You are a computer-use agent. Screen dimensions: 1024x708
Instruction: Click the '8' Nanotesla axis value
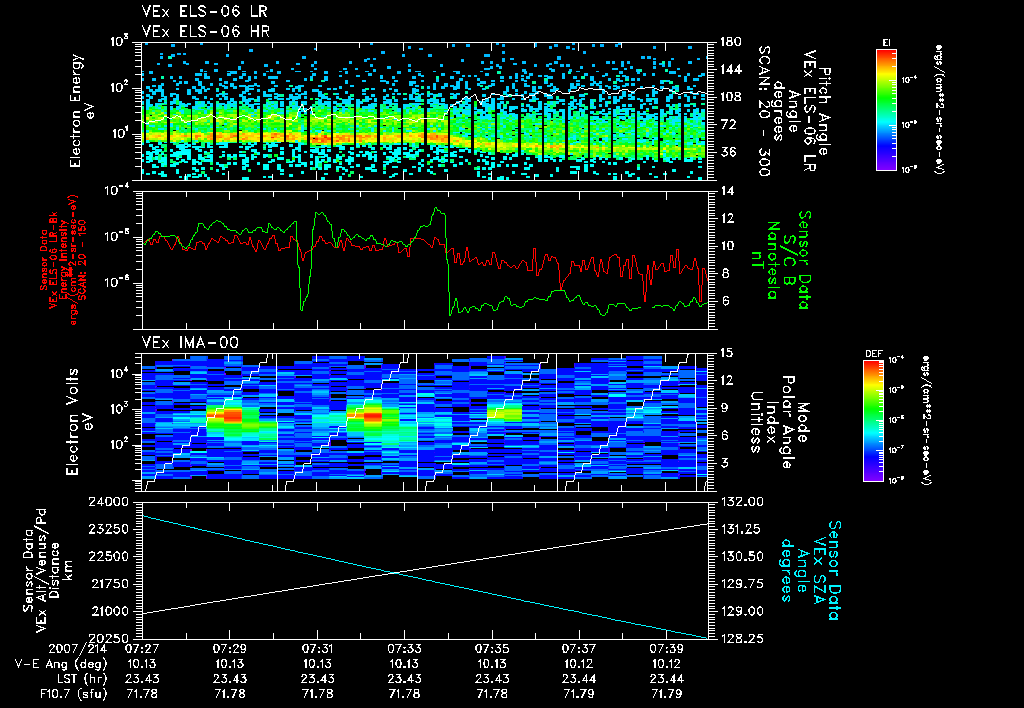(724, 274)
